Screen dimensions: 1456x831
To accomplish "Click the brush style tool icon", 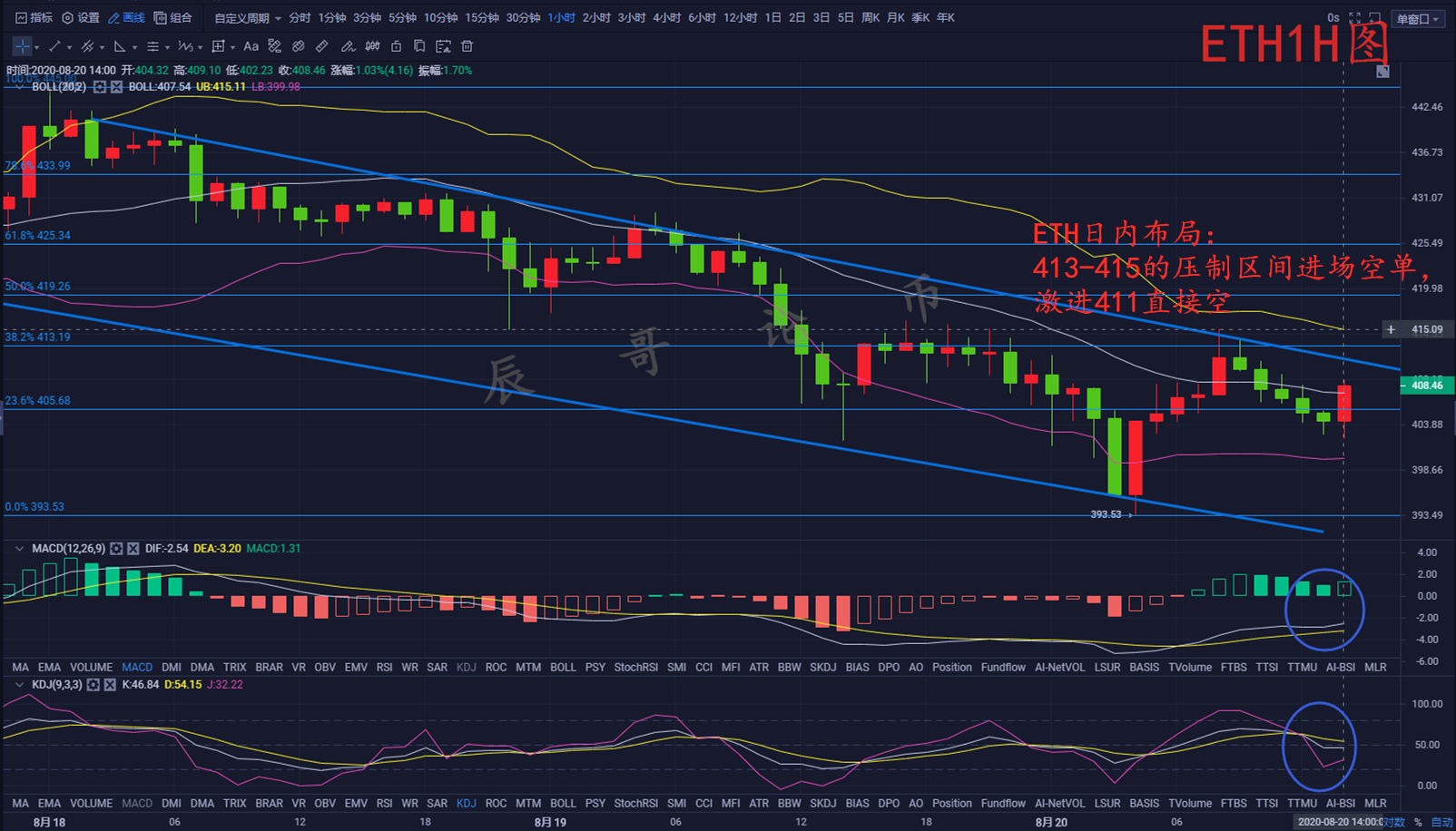I will coord(274,46).
